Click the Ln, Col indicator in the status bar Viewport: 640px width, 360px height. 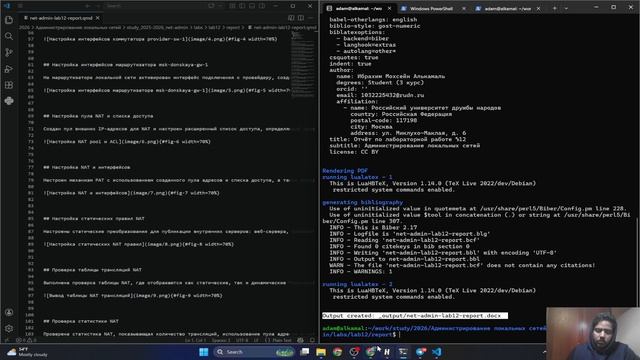click(x=196, y=340)
